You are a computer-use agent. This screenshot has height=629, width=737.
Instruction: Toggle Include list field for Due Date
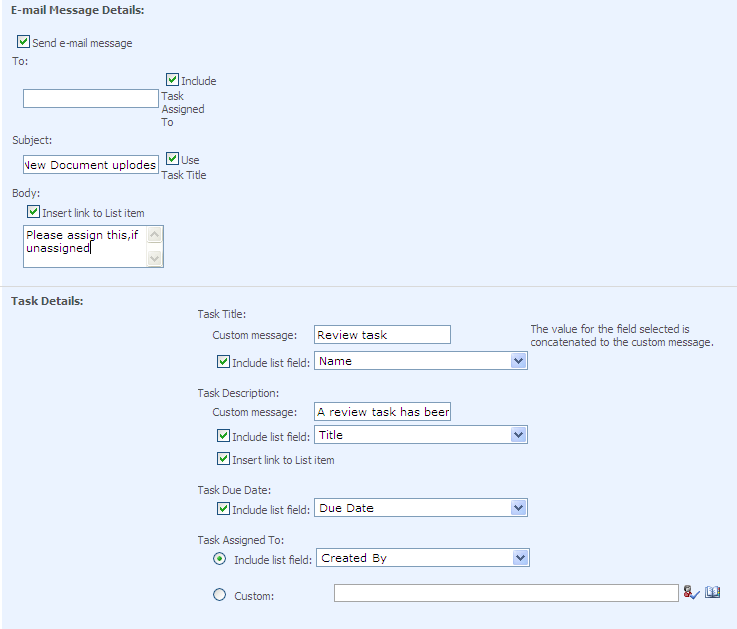[224, 508]
